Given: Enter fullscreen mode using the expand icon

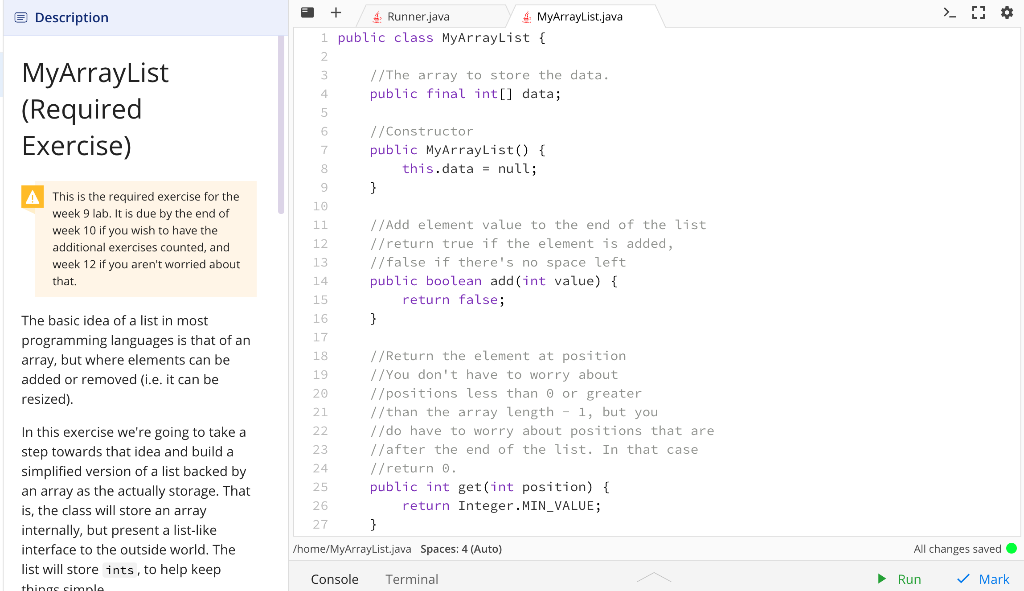Looking at the screenshot, I should [x=979, y=13].
